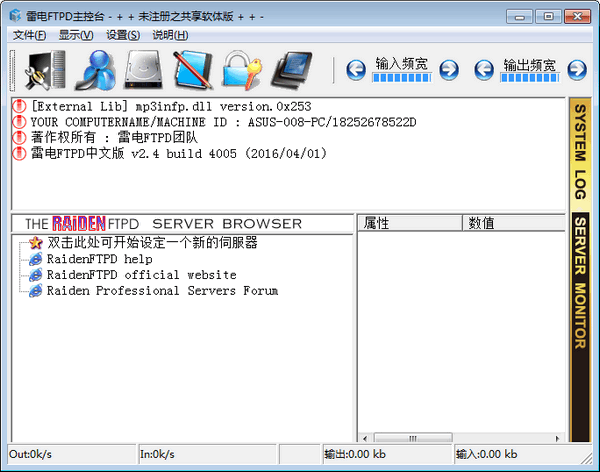
Task: Switch to the SYSTEM LOG tab
Action: click(x=580, y=152)
